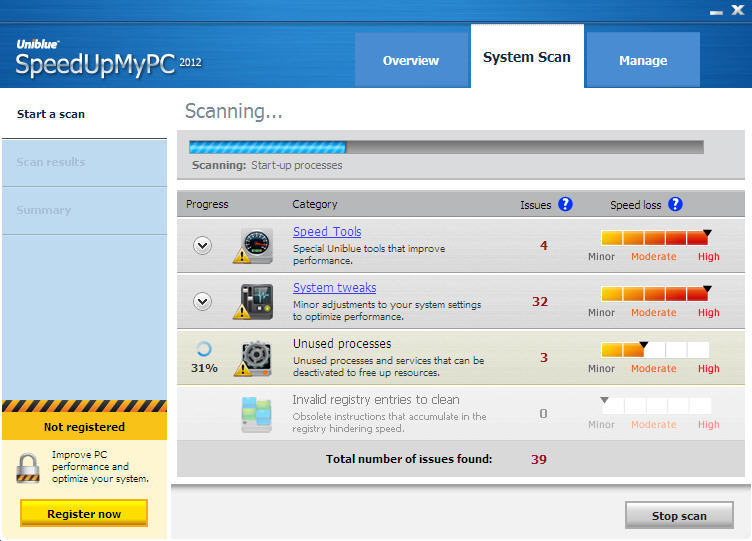Switch to the Overview tab
This screenshot has width=752, height=541.
pyautogui.click(x=411, y=60)
